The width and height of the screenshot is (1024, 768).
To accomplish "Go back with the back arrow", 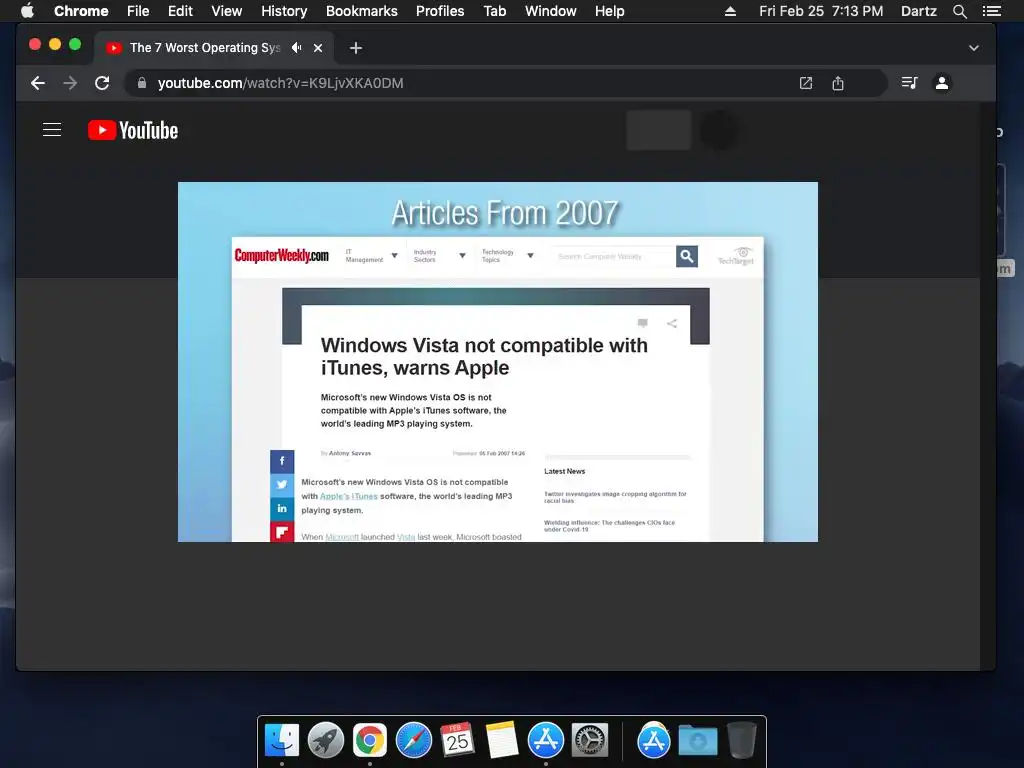I will click(x=38, y=83).
